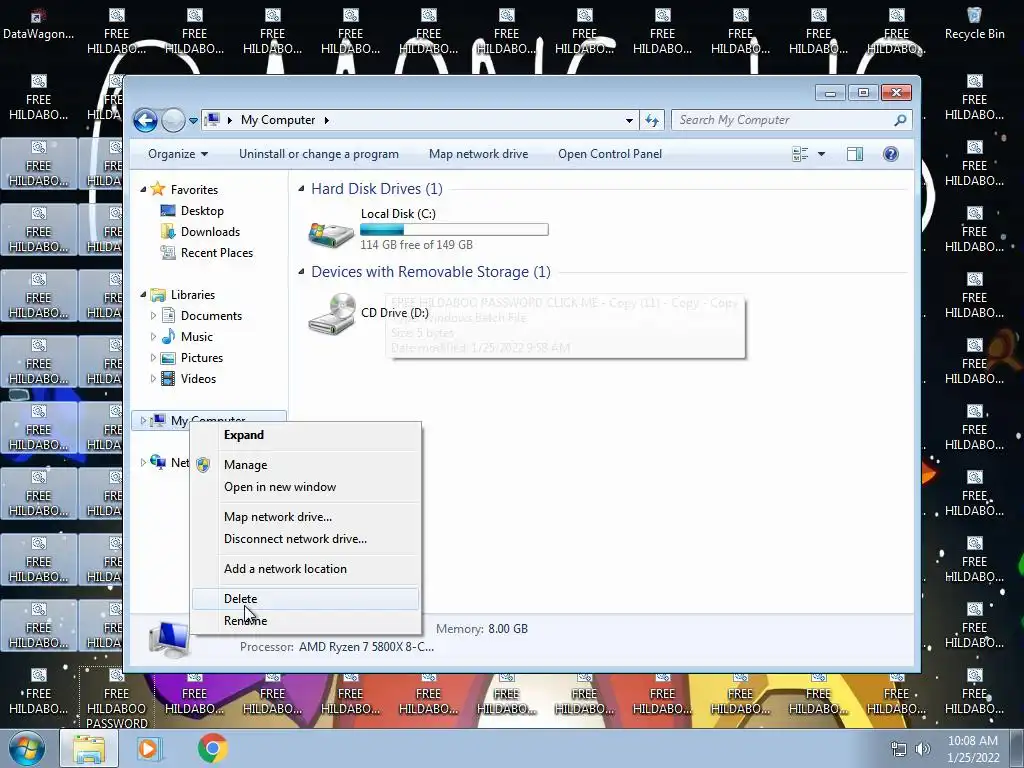Click the Documents library icon
1024x768 pixels.
click(x=168, y=315)
